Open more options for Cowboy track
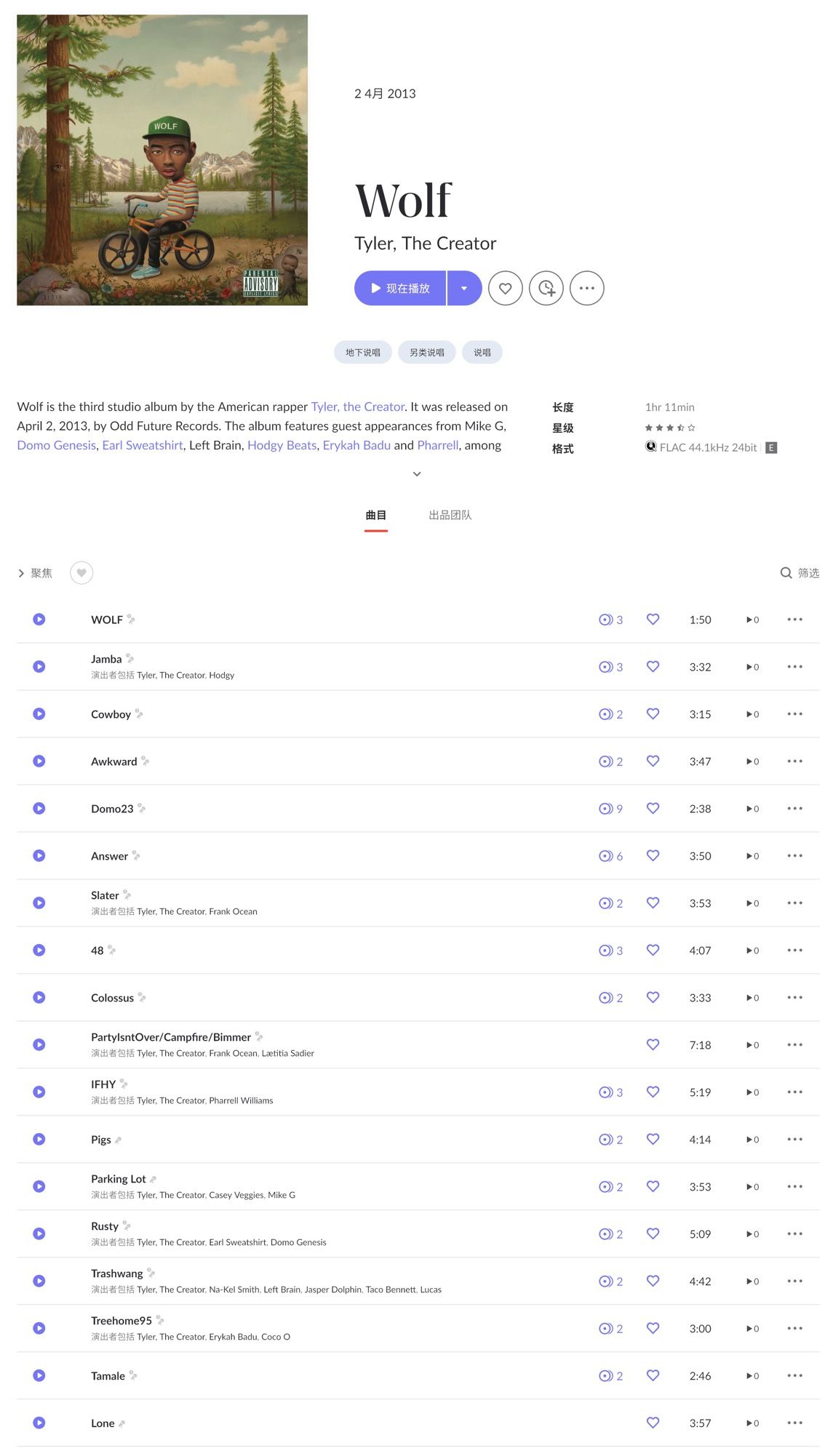 coord(794,713)
